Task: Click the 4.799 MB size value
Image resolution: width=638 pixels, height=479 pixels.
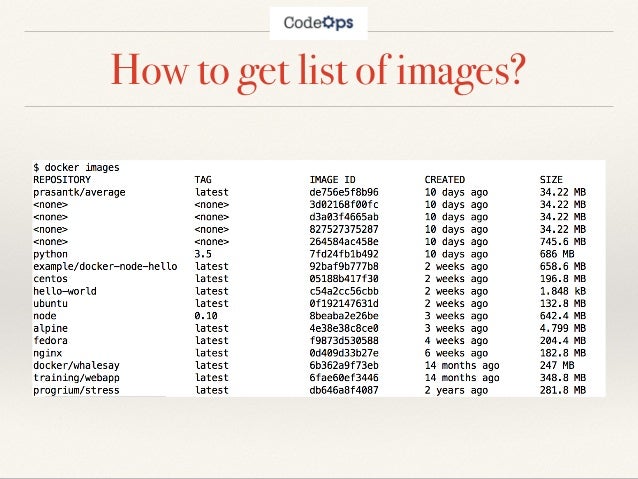Action: coord(563,328)
